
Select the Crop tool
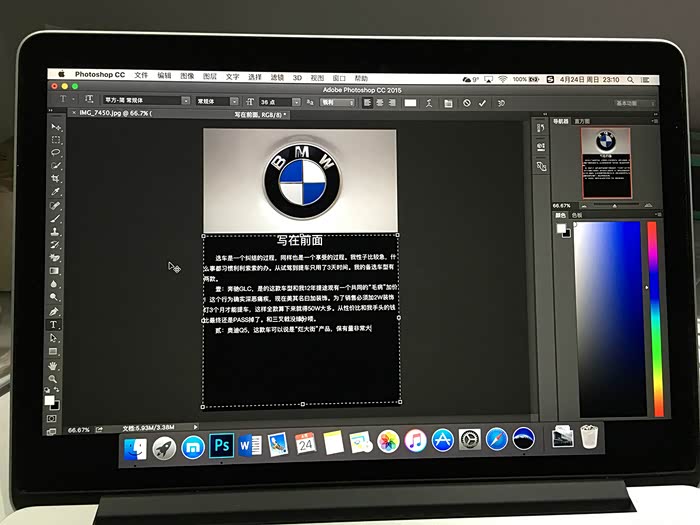55,179
